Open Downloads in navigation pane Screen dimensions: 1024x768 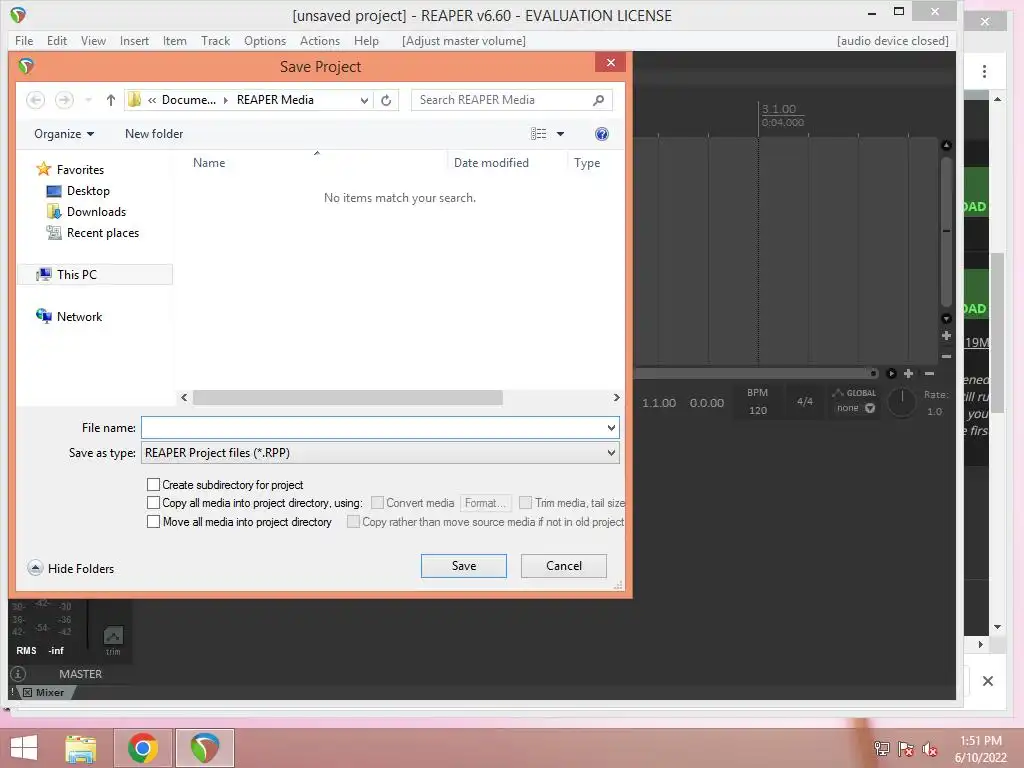click(96, 212)
